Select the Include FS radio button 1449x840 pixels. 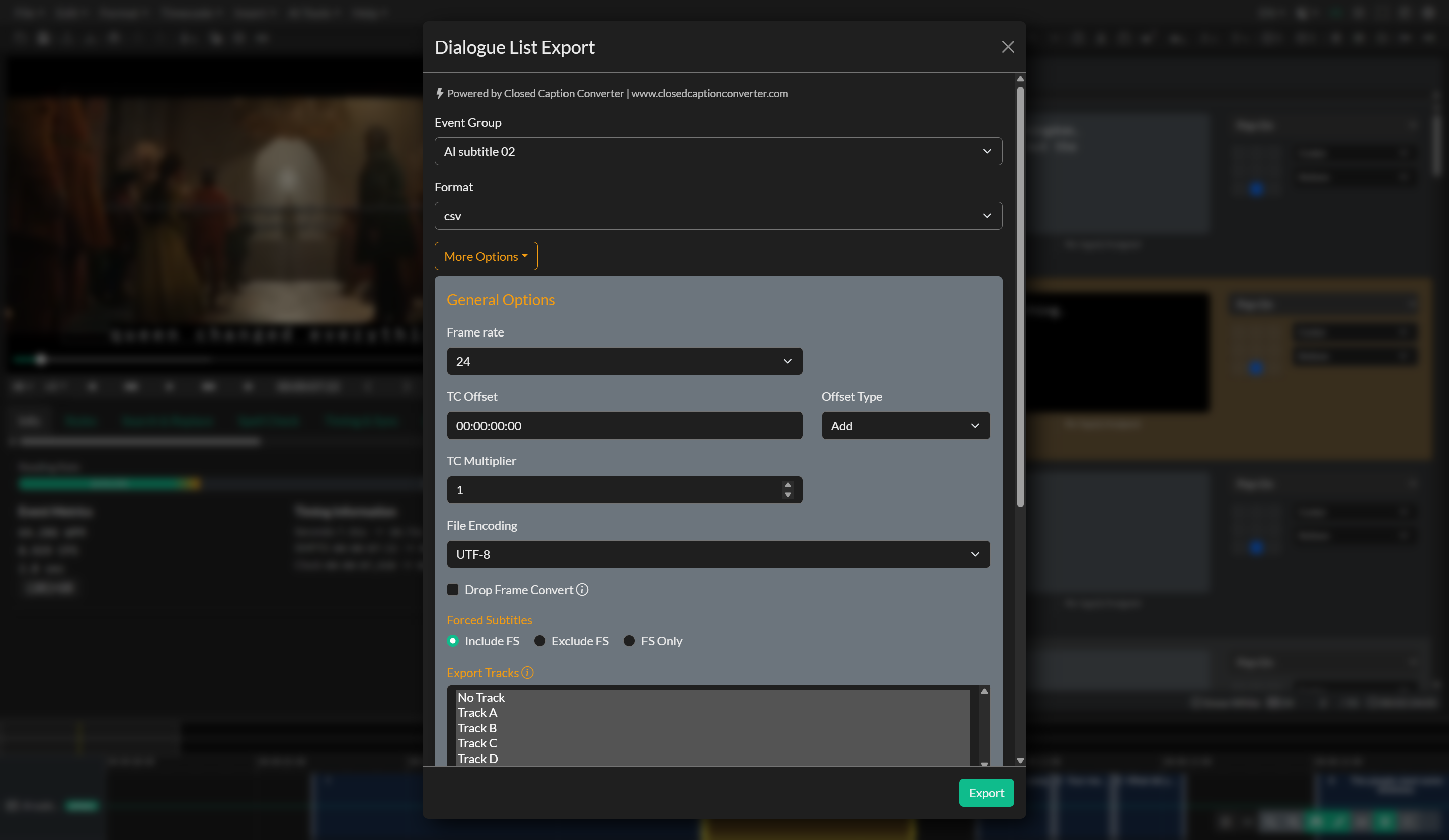[x=452, y=641]
